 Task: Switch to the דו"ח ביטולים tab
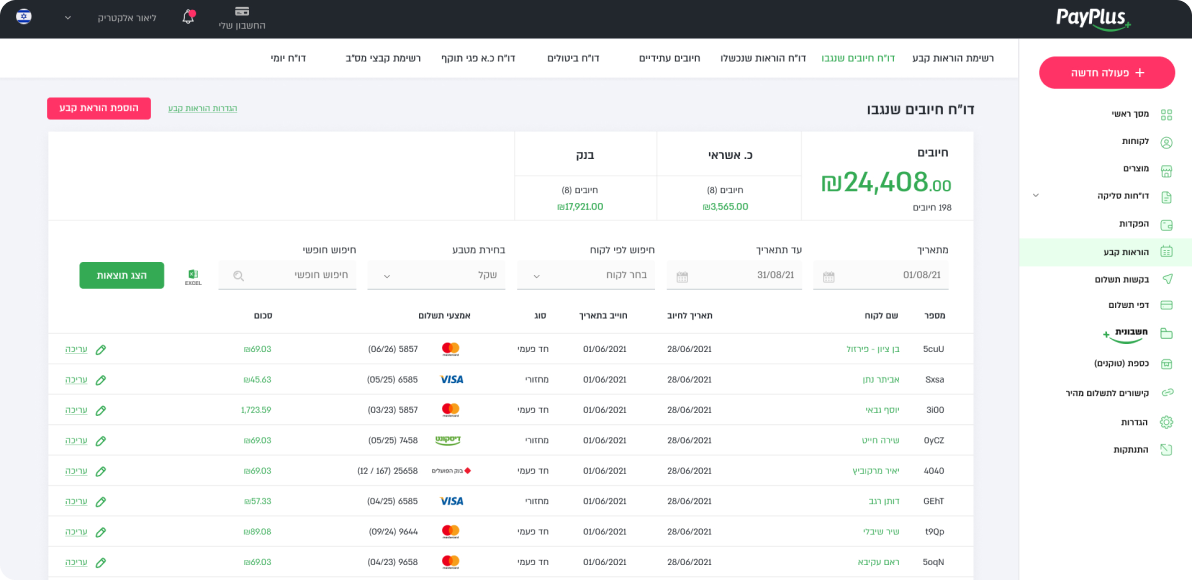click(573, 58)
